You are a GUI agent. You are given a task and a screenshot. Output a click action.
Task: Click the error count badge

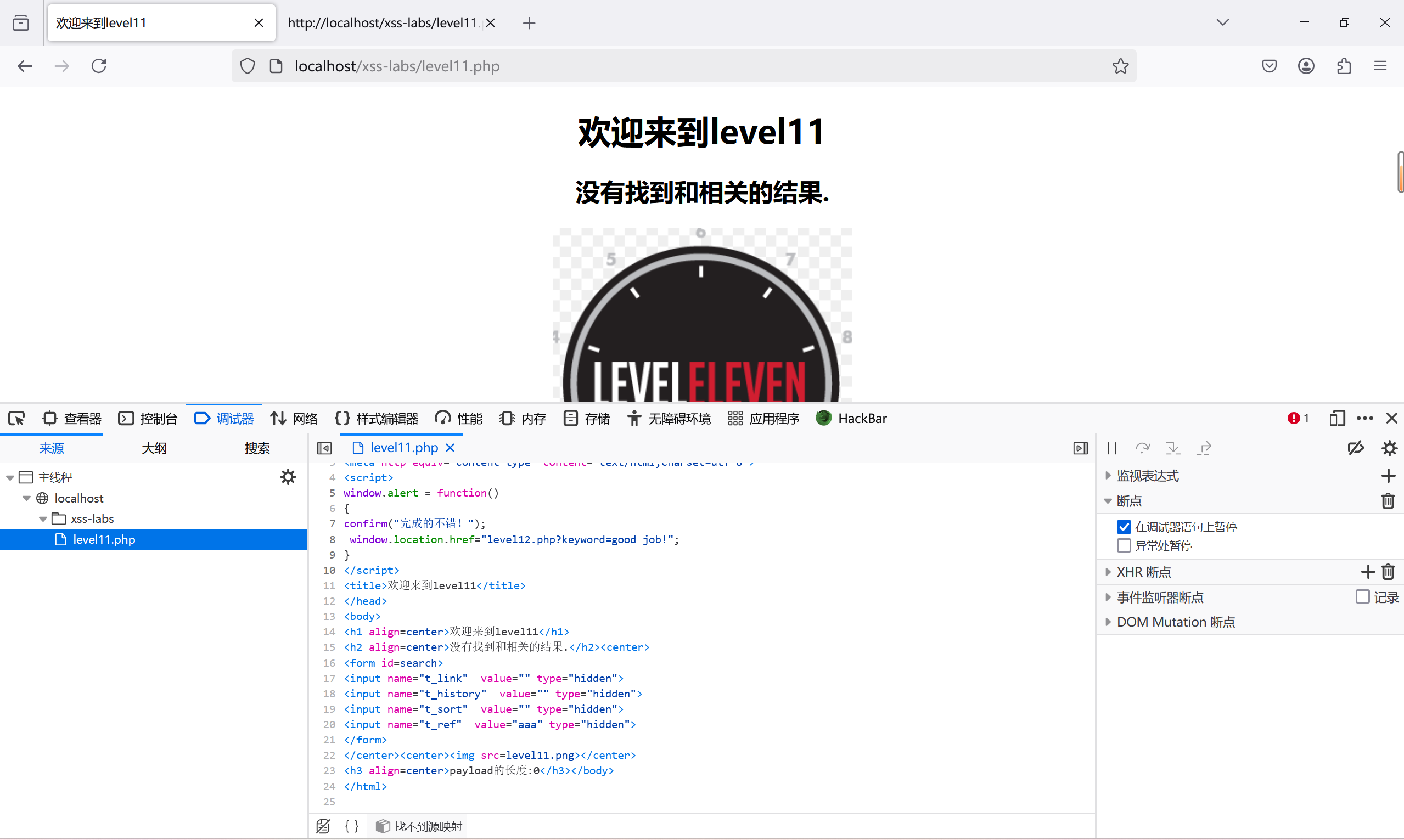(x=1298, y=418)
